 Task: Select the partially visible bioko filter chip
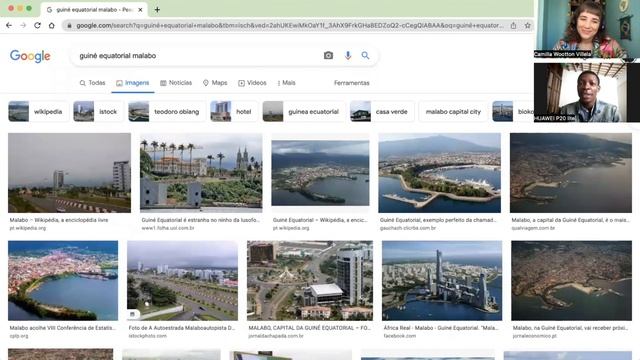(x=513, y=111)
